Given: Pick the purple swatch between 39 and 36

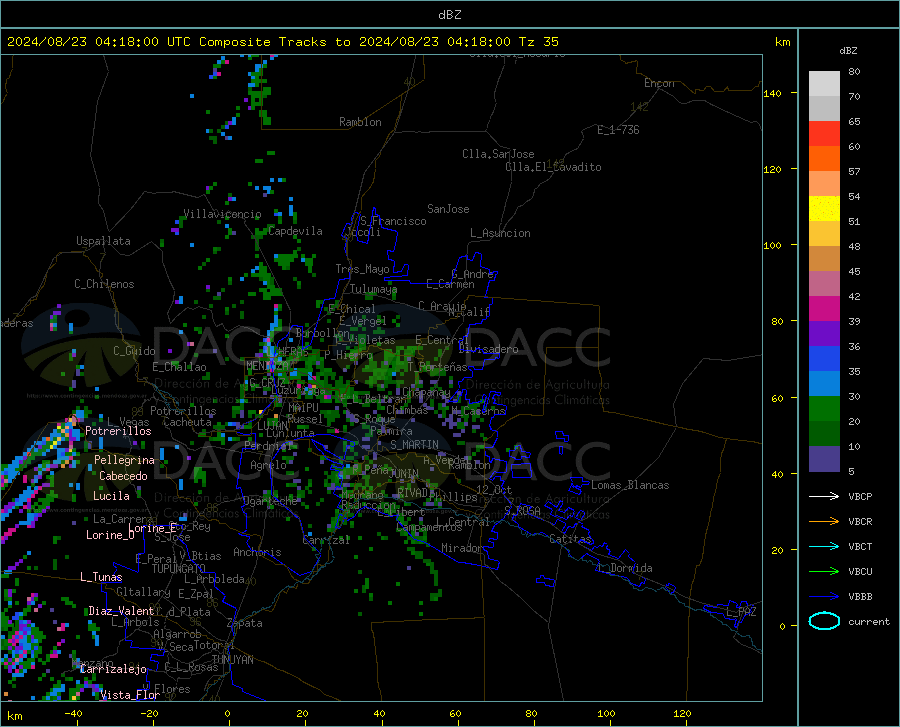Looking at the screenshot, I should click(x=824, y=334).
